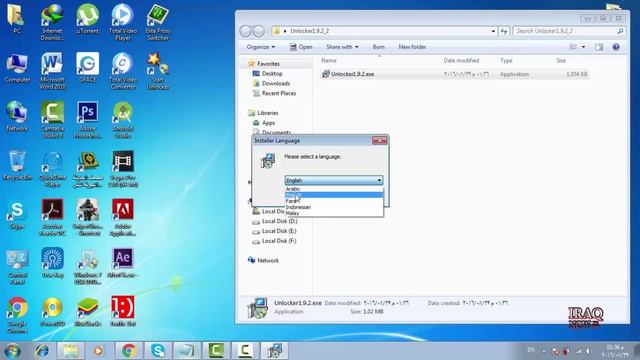Create a New folder in Explorer

[x=412, y=47]
